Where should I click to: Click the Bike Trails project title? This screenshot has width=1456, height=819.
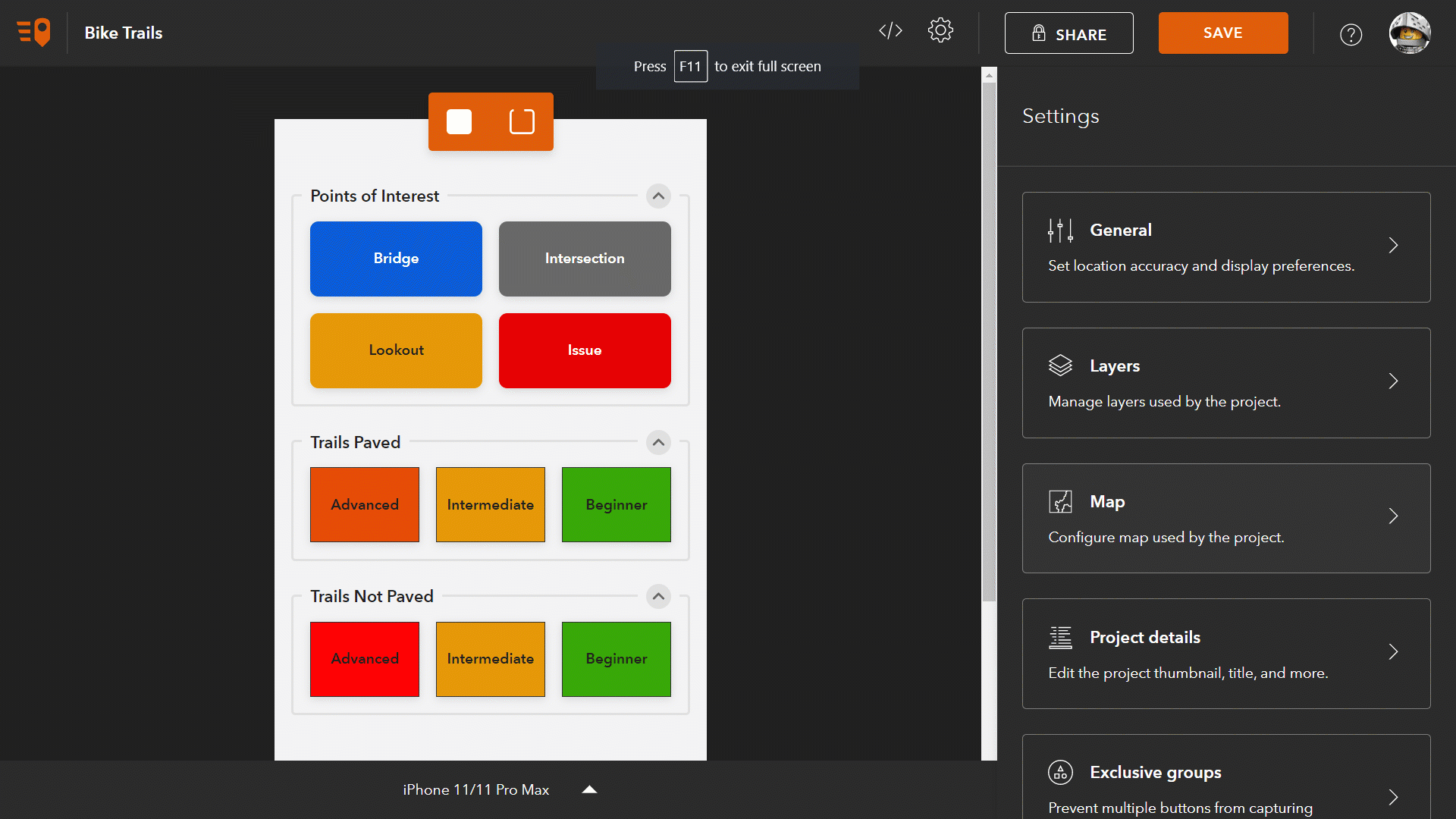pyautogui.click(x=123, y=33)
